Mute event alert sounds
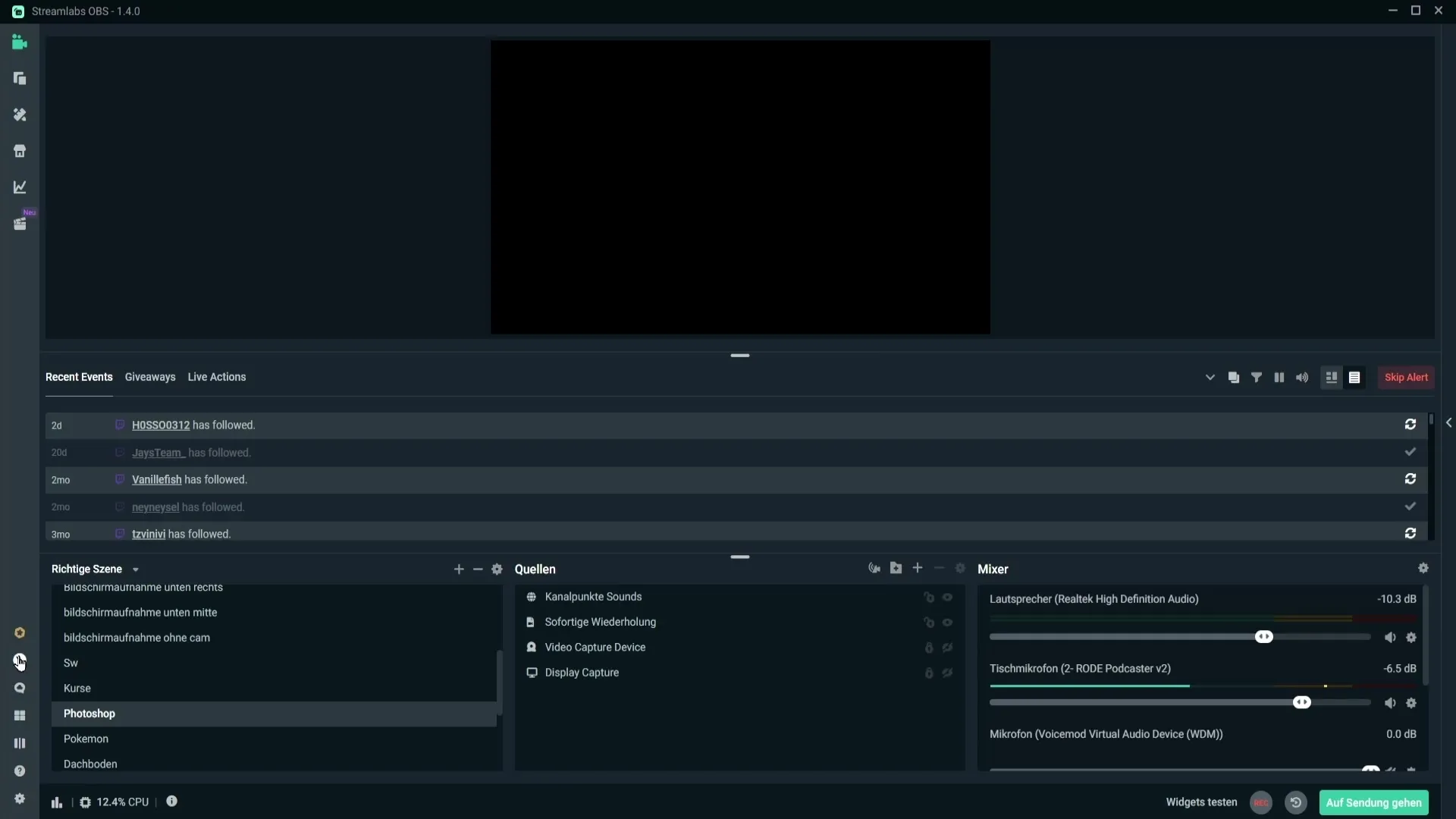The image size is (1456, 819). click(1302, 378)
